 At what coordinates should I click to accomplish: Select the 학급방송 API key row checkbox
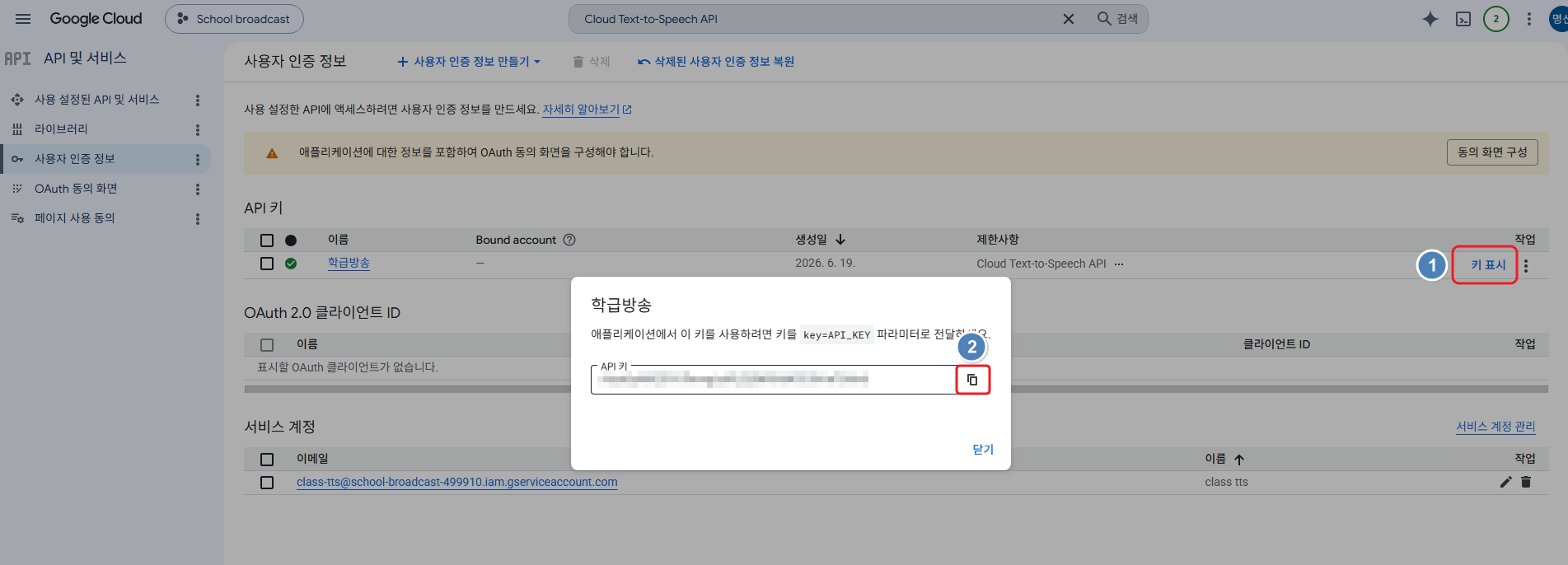coord(267,264)
